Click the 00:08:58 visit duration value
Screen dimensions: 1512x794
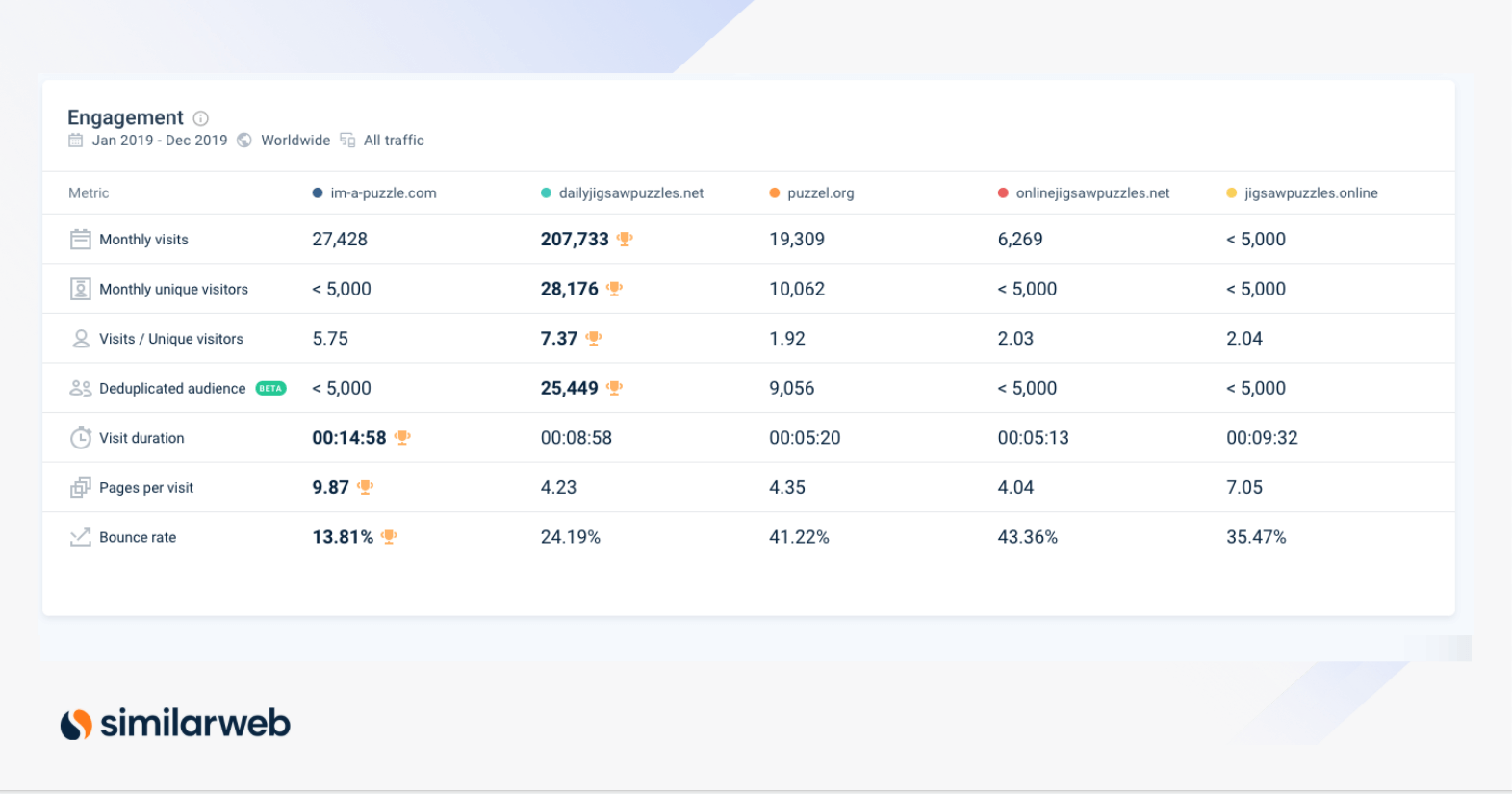(577, 438)
